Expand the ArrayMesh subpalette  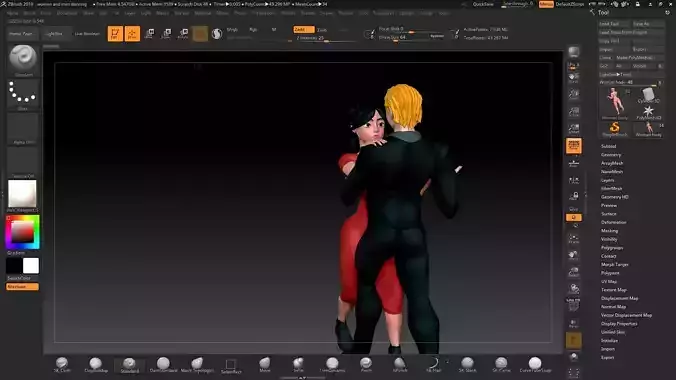612,163
